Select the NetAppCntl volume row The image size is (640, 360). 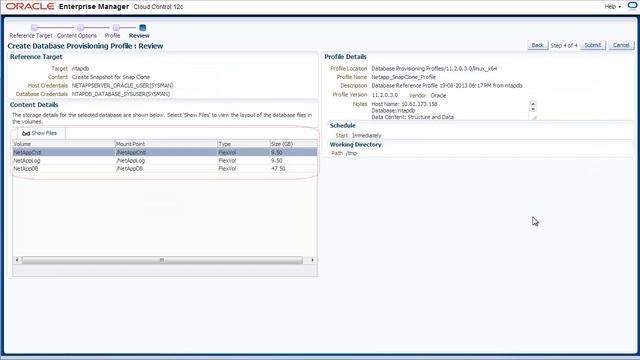165,152
